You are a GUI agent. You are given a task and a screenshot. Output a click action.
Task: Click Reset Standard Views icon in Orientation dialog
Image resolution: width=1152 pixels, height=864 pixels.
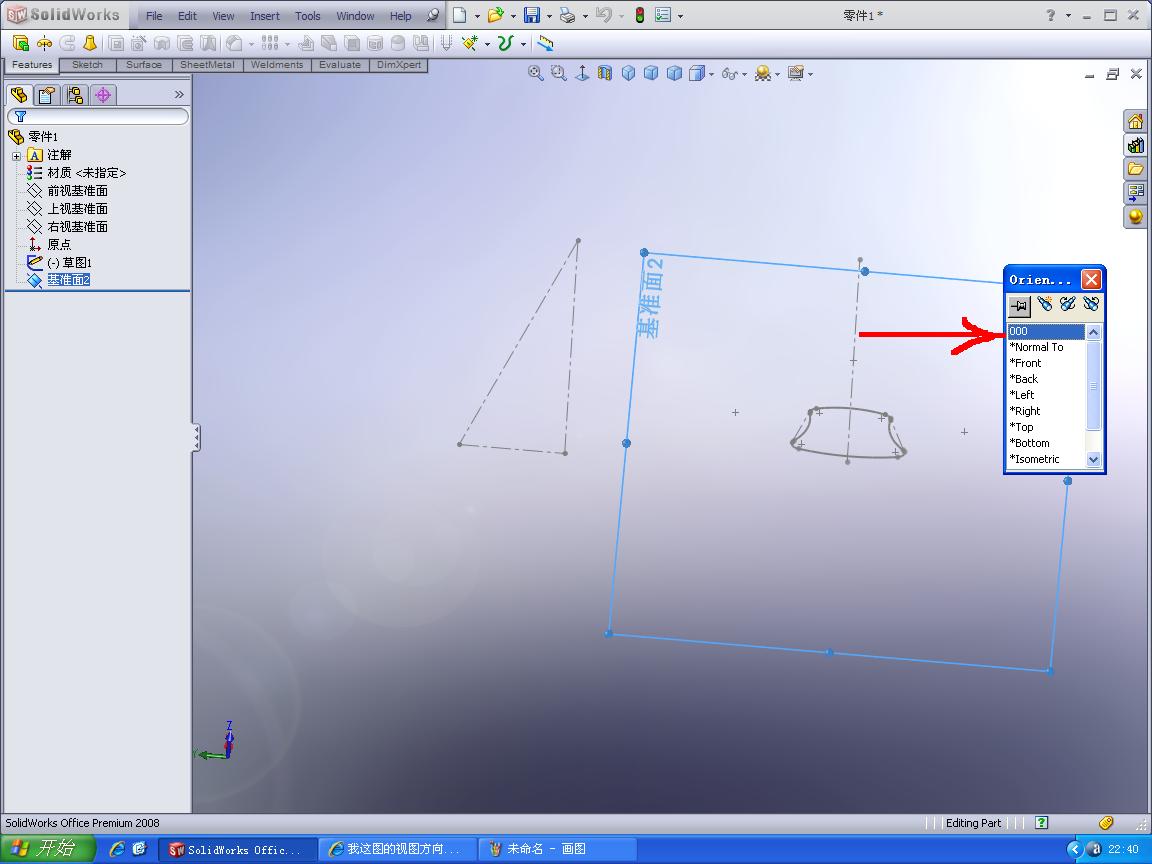pyautogui.click(x=1091, y=304)
